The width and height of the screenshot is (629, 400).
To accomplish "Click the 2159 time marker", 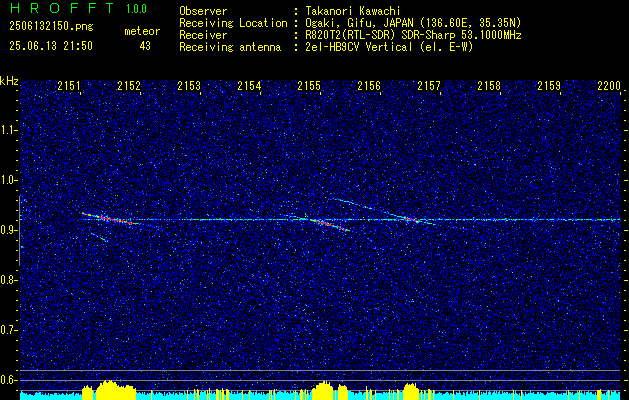I will pyautogui.click(x=549, y=85).
